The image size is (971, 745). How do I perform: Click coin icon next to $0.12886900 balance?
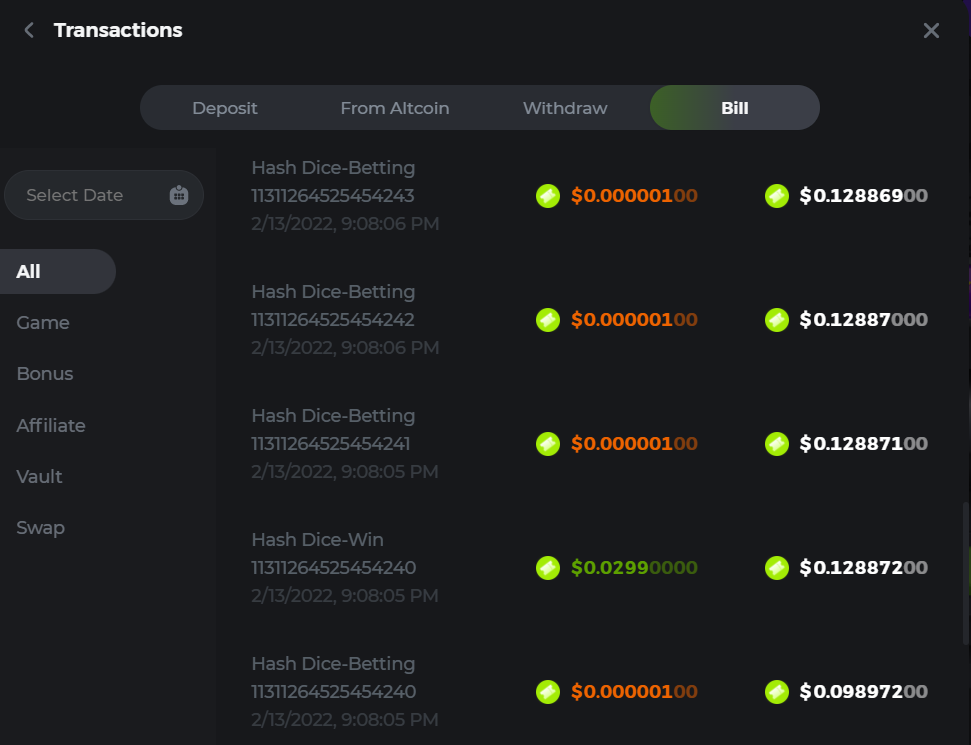(777, 196)
